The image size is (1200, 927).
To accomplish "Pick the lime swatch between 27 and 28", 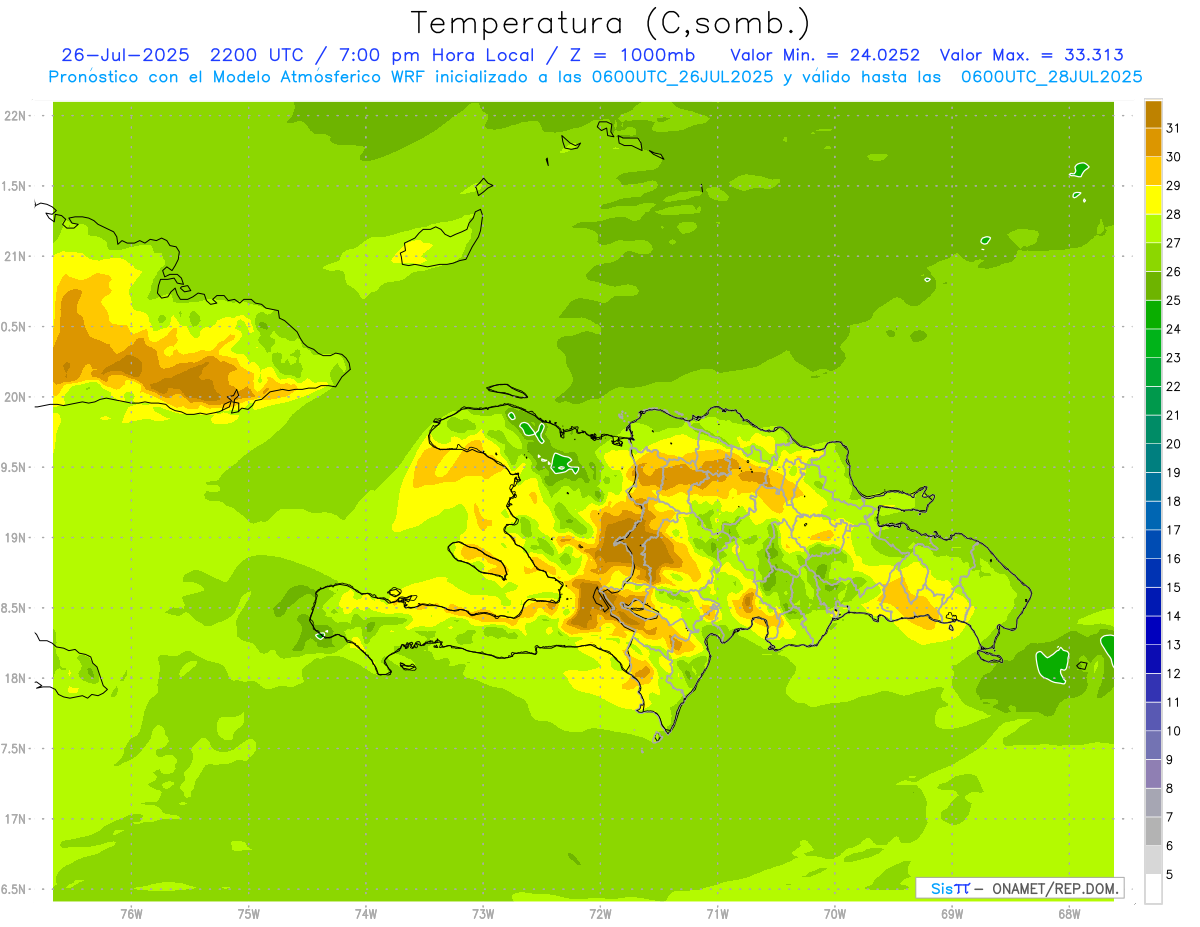I will click(x=1153, y=229).
